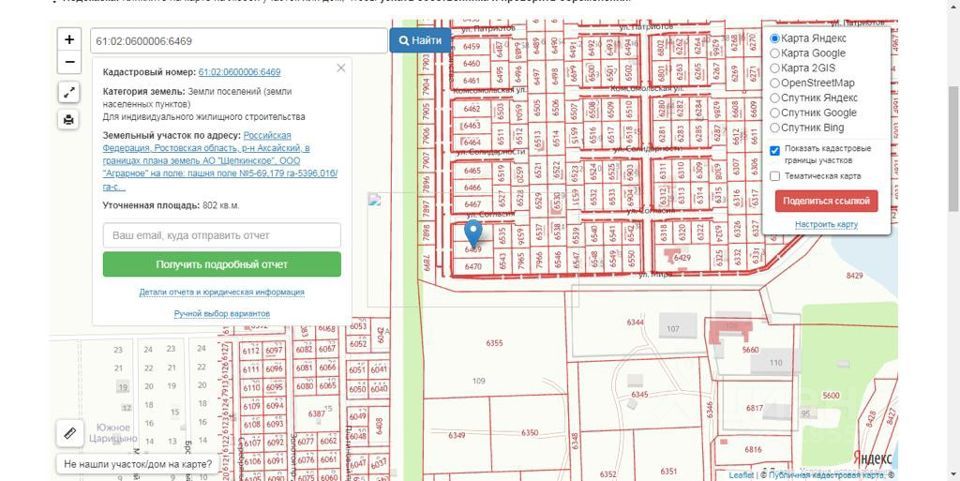Click parcel 6344 on the map
Screen dimensions: 960x481
[636, 322]
